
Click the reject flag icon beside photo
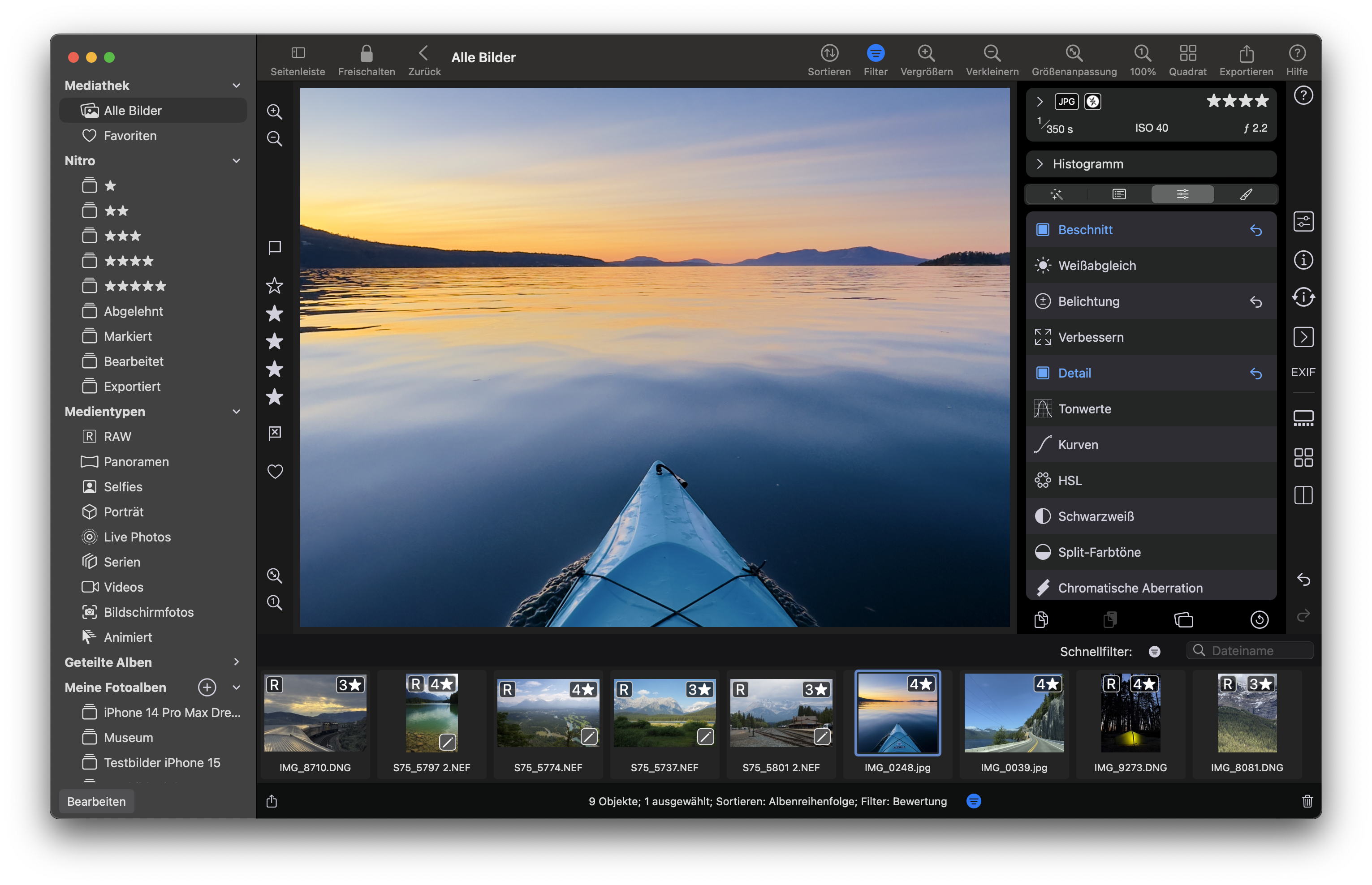[x=275, y=433]
